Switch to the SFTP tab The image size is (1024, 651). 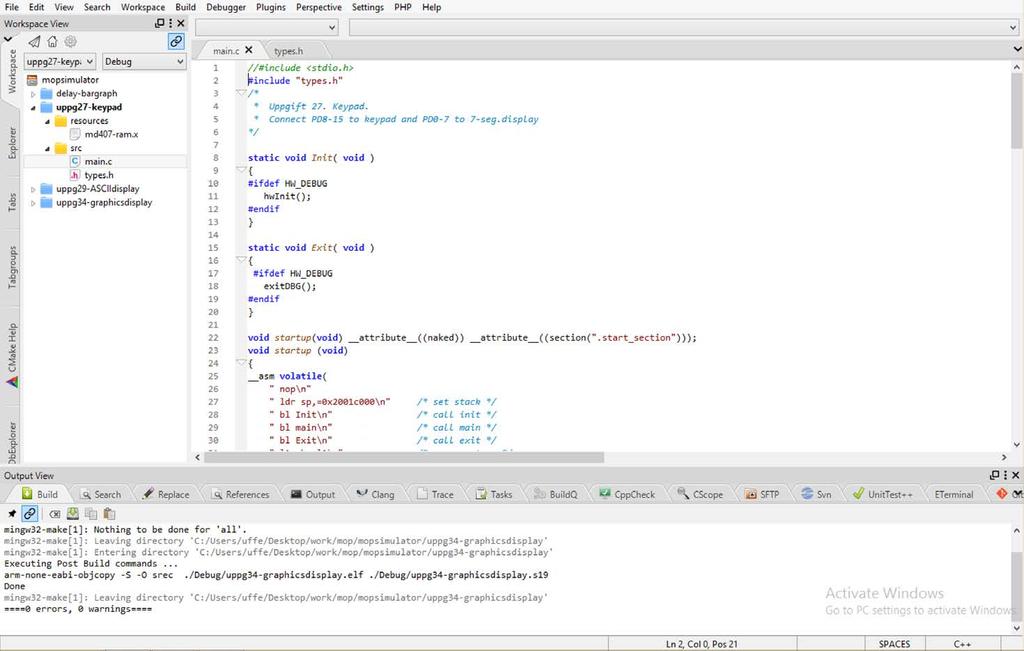pyautogui.click(x=762, y=494)
